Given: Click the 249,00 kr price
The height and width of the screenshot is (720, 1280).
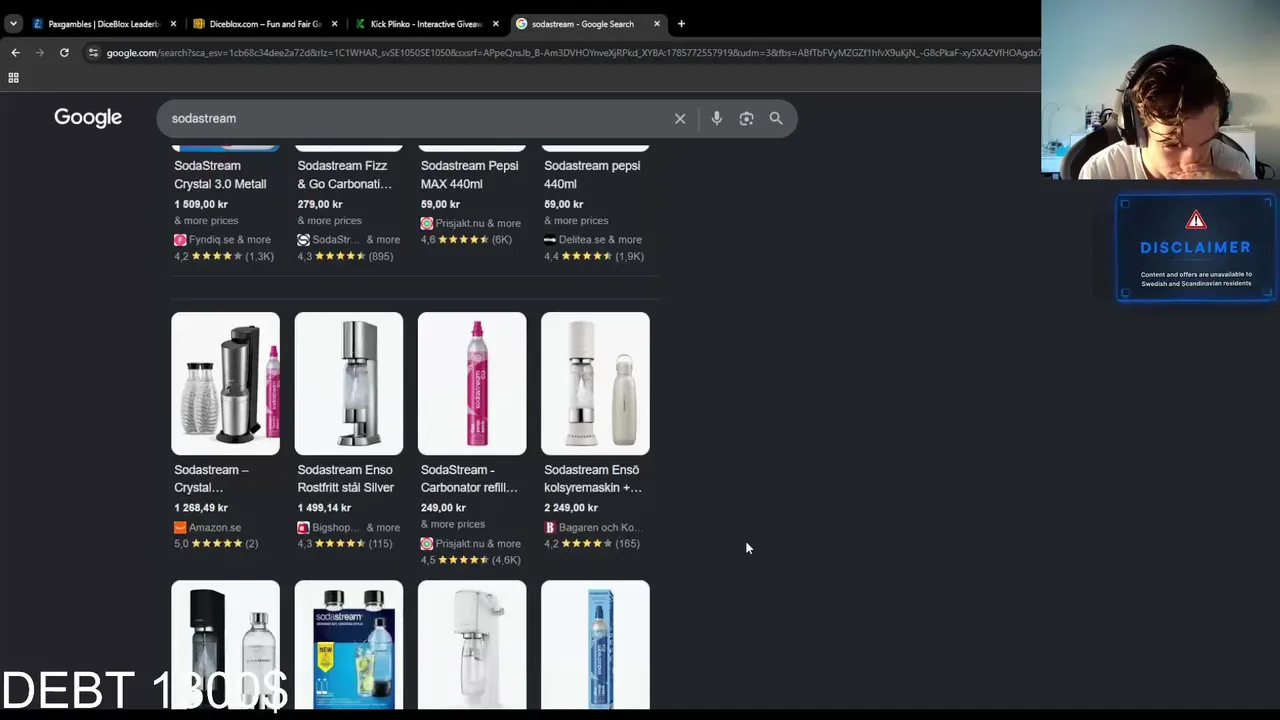Looking at the screenshot, I should tap(443, 508).
